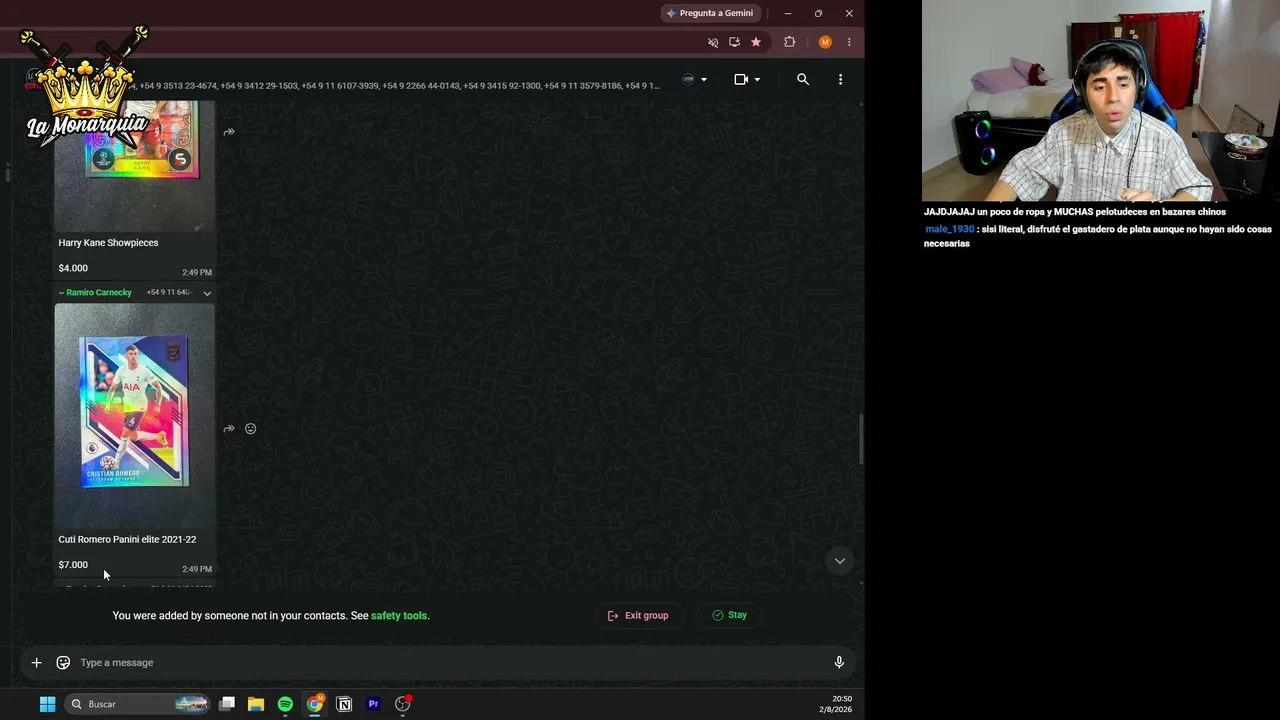Forward the Cuti Romero card message
The height and width of the screenshot is (720, 1280).
pos(229,429)
